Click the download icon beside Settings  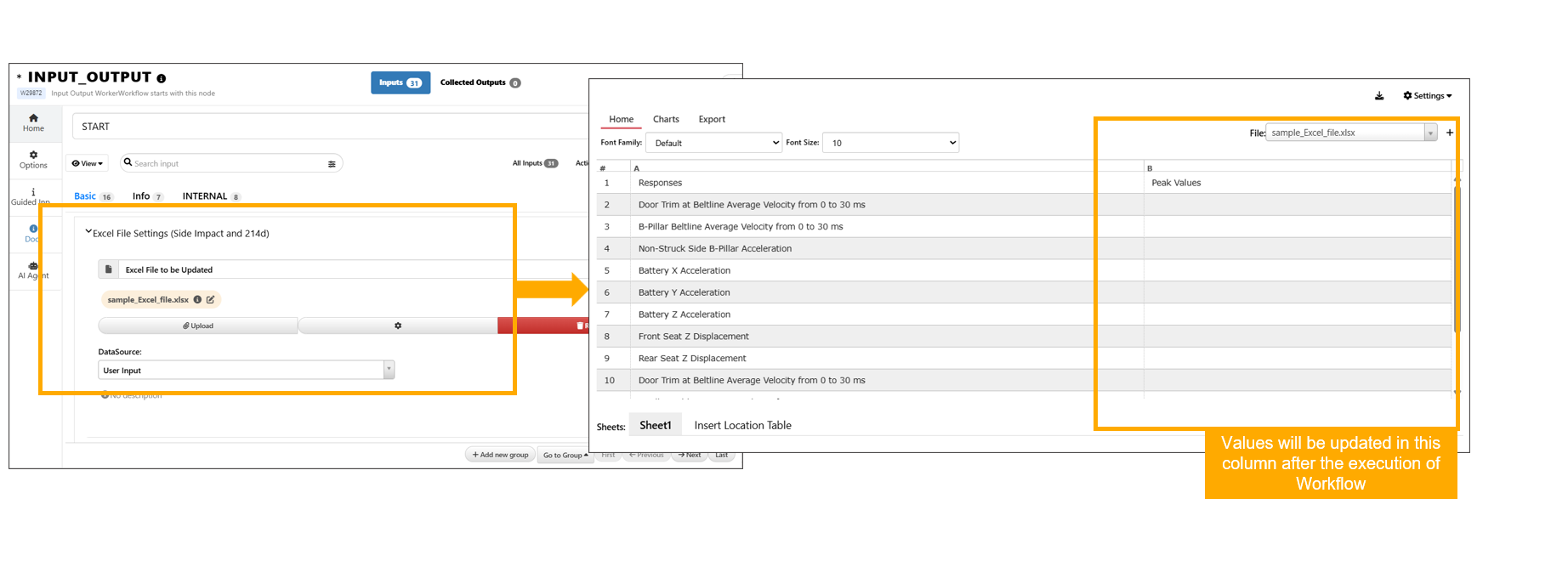(x=1379, y=96)
